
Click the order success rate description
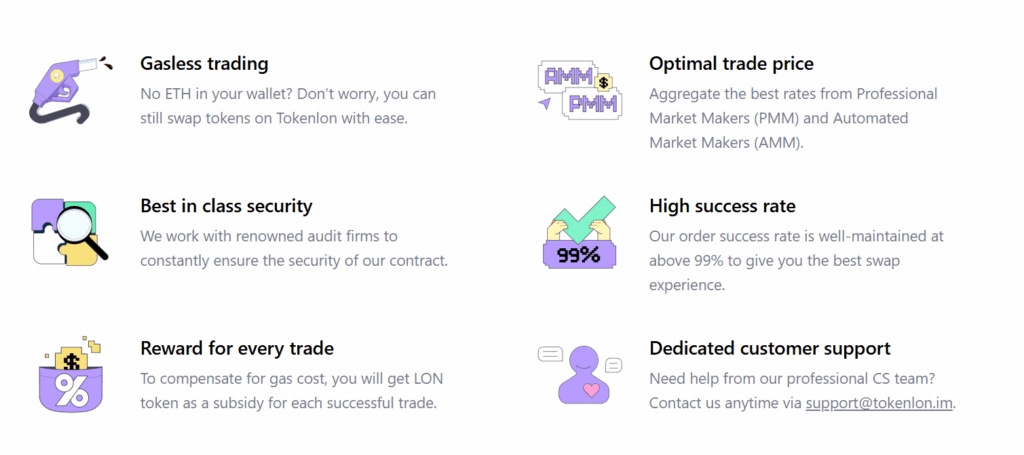tap(796, 260)
